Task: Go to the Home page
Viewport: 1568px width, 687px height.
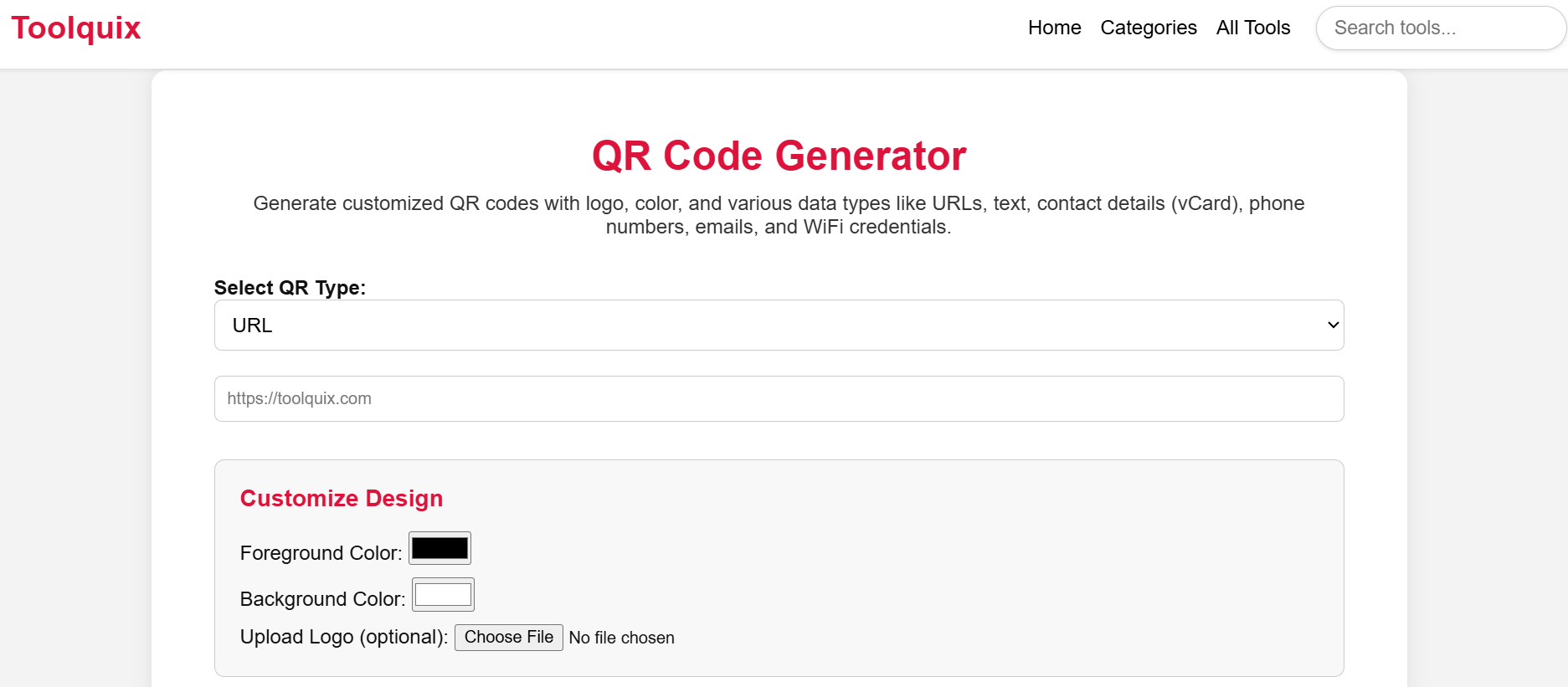Action: coord(1054,28)
